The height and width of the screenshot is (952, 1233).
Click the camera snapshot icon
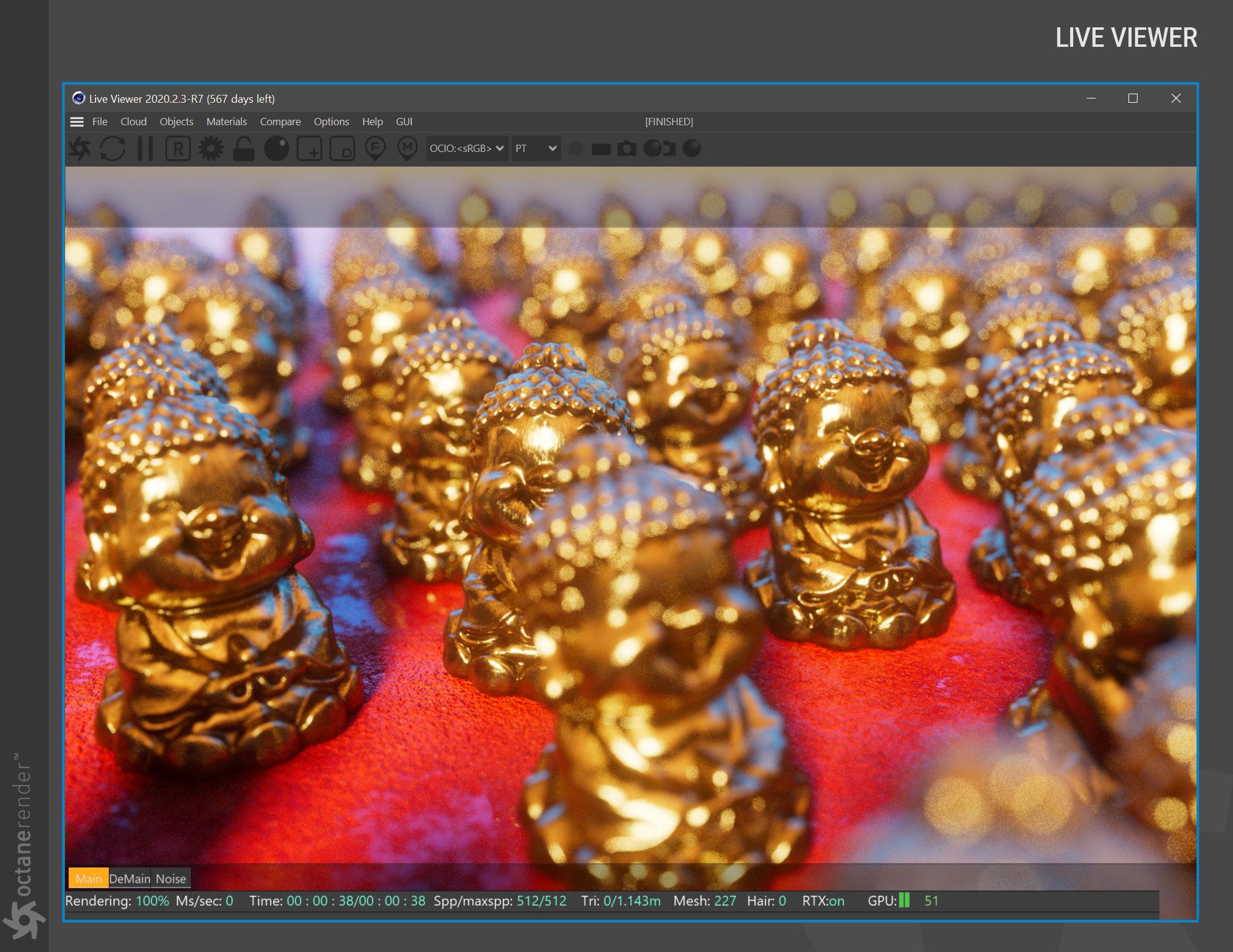coord(627,148)
